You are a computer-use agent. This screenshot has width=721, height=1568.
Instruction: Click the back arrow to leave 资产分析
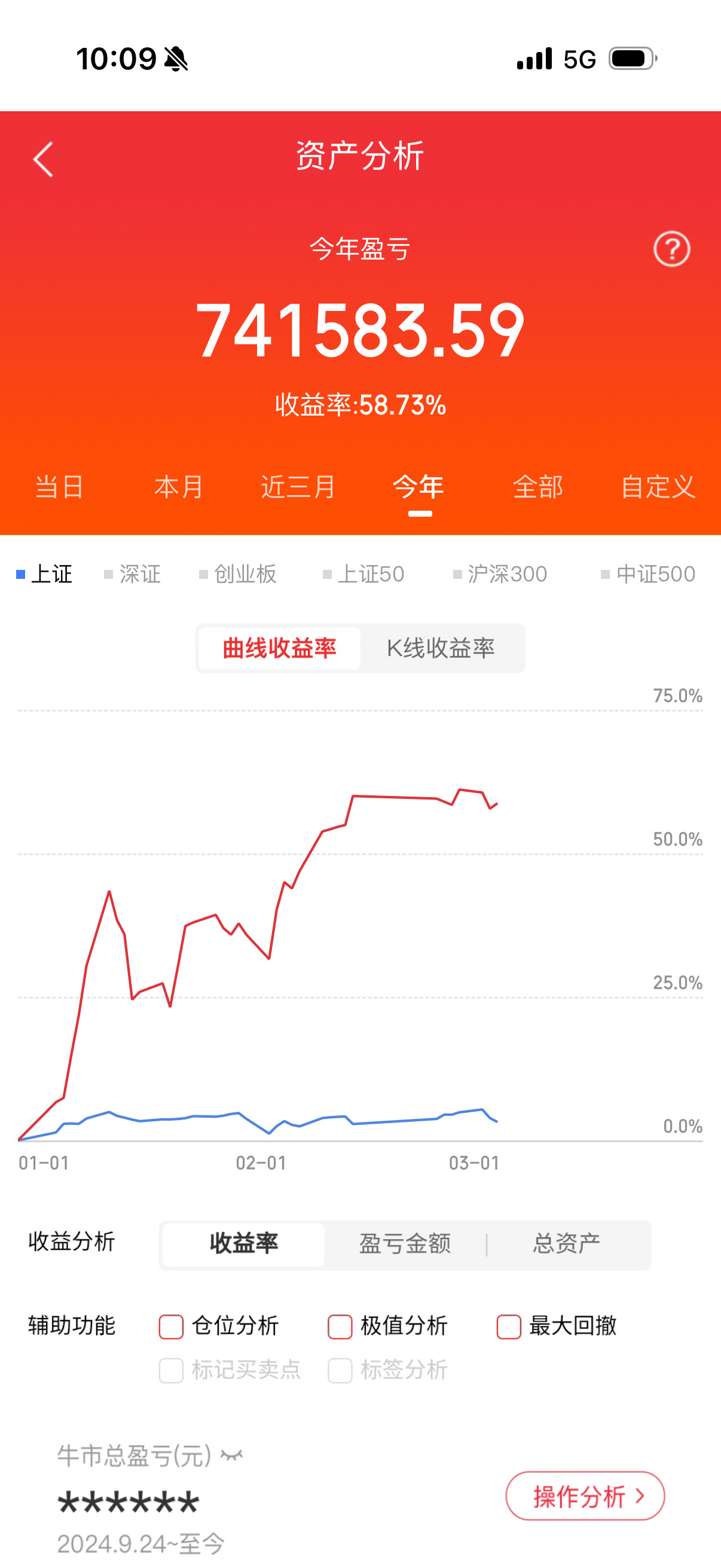pyautogui.click(x=41, y=160)
